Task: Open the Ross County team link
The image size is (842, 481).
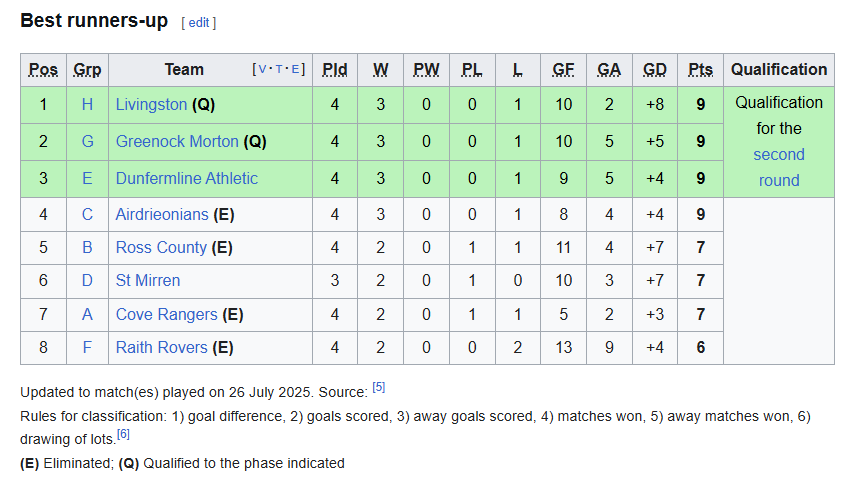Action: [x=161, y=247]
